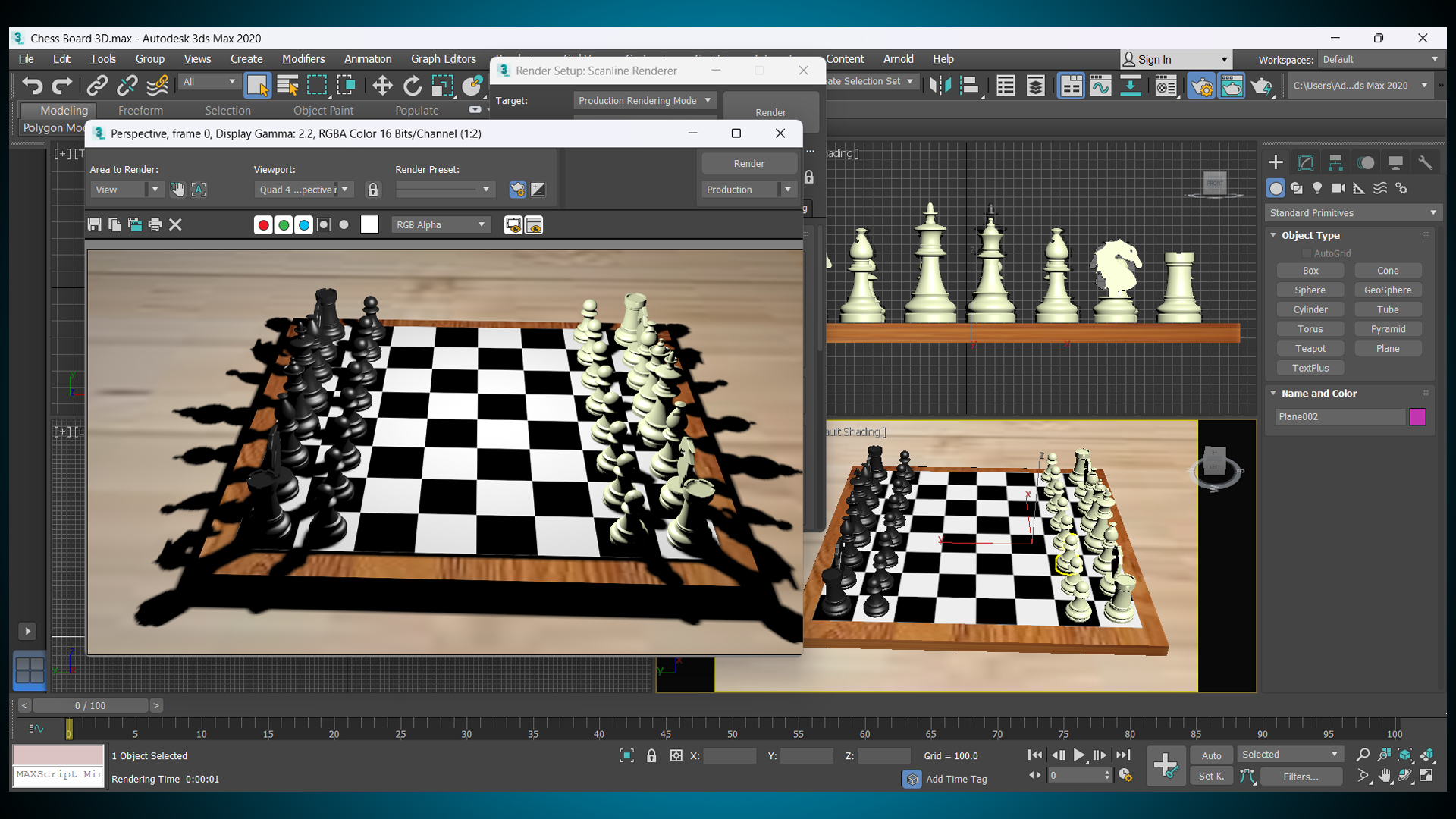Click the Undo arrow in main toolbar
Image resolution: width=1456 pixels, height=819 pixels.
32,86
